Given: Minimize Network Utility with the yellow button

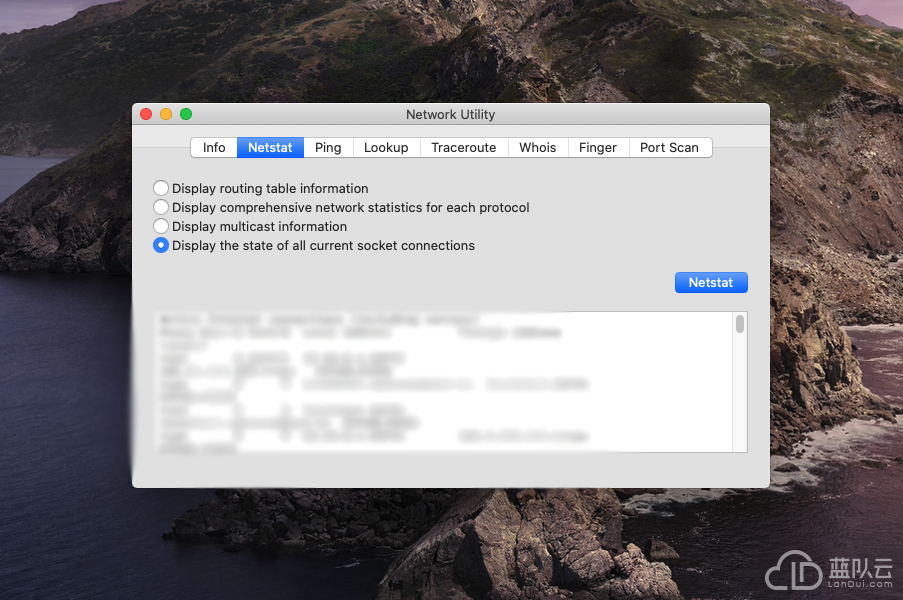Looking at the screenshot, I should tap(166, 114).
